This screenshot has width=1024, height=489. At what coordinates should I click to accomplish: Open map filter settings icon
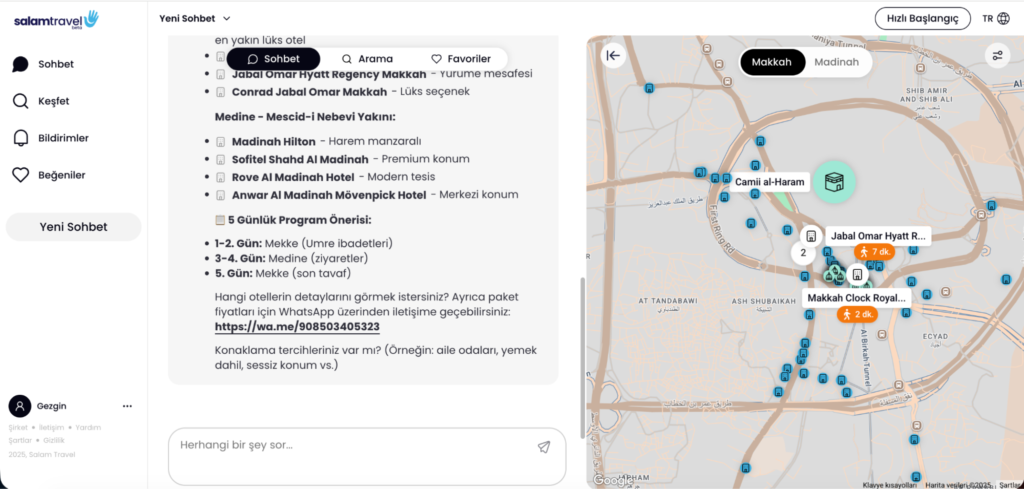997,56
